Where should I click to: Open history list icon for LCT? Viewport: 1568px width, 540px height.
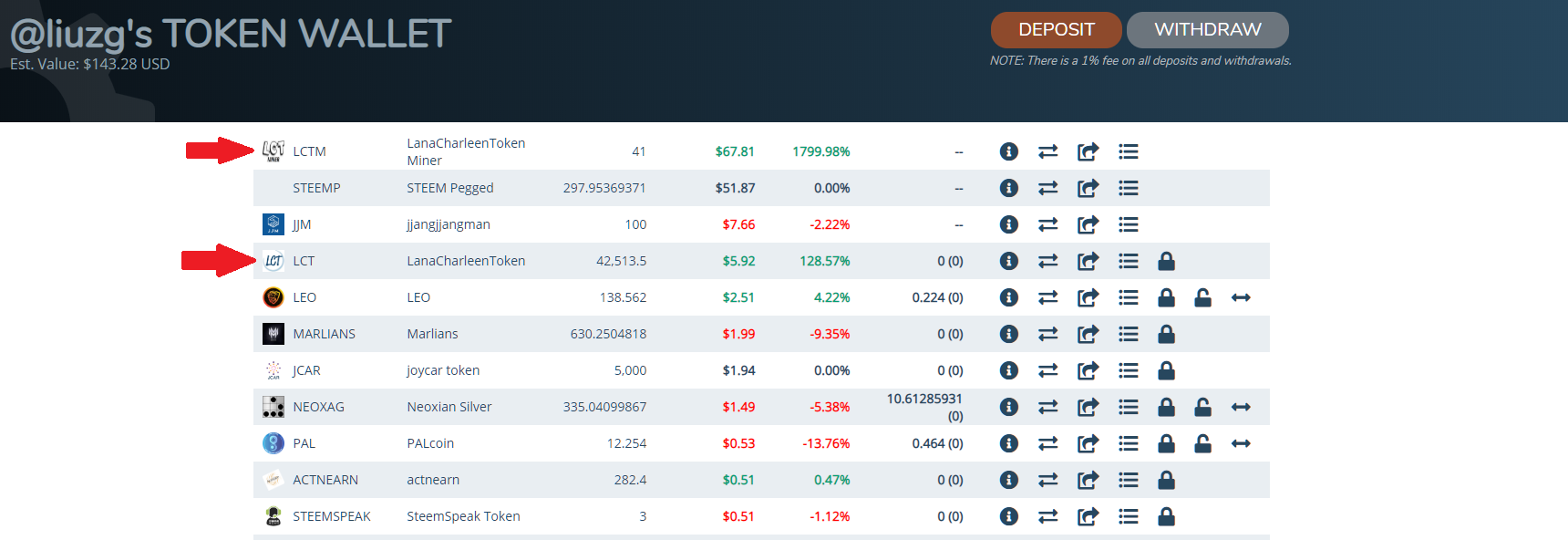click(1129, 261)
